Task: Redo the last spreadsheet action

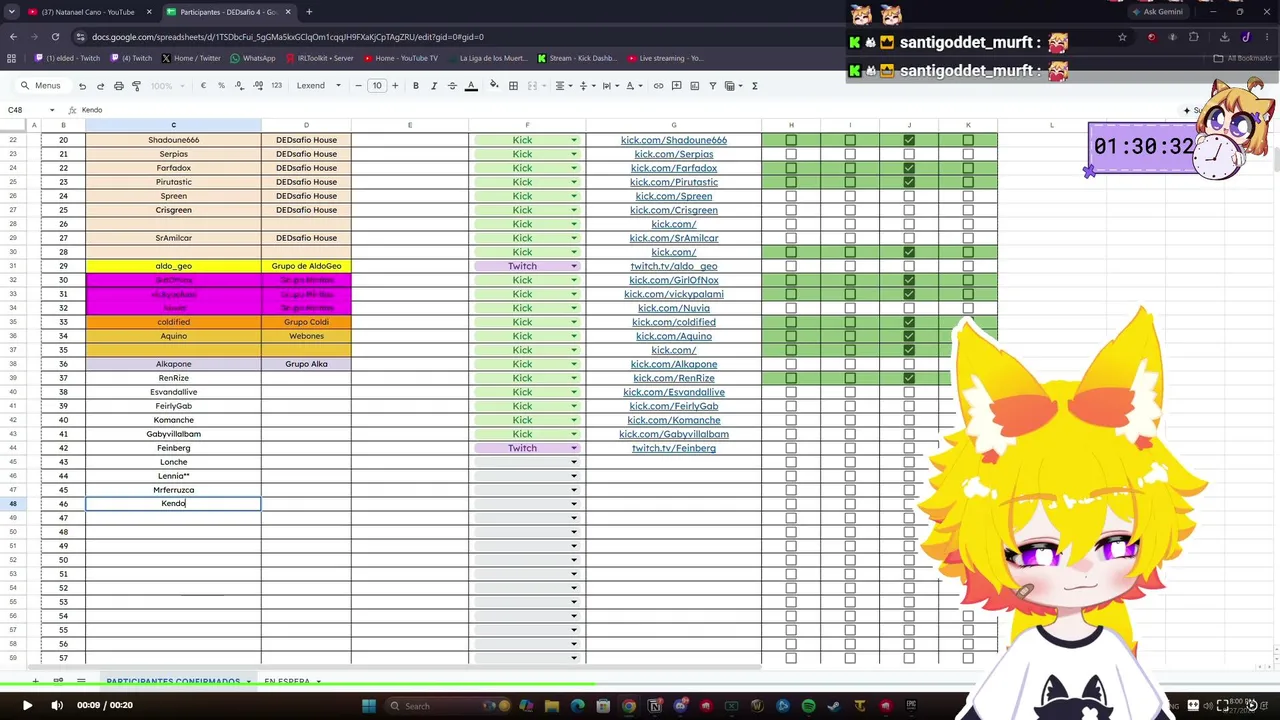Action: coord(100,86)
